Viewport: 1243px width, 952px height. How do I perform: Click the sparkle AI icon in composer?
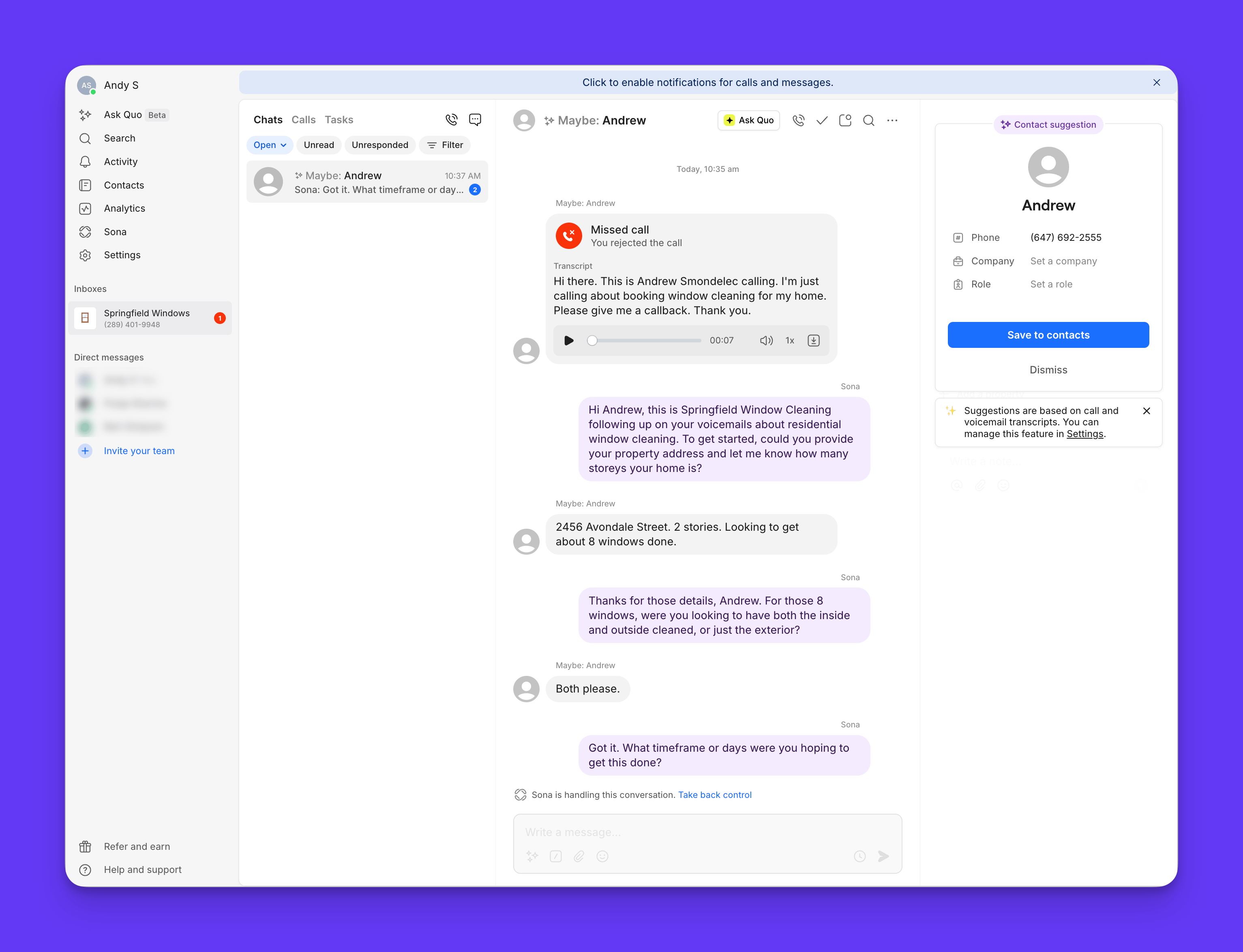[532, 856]
